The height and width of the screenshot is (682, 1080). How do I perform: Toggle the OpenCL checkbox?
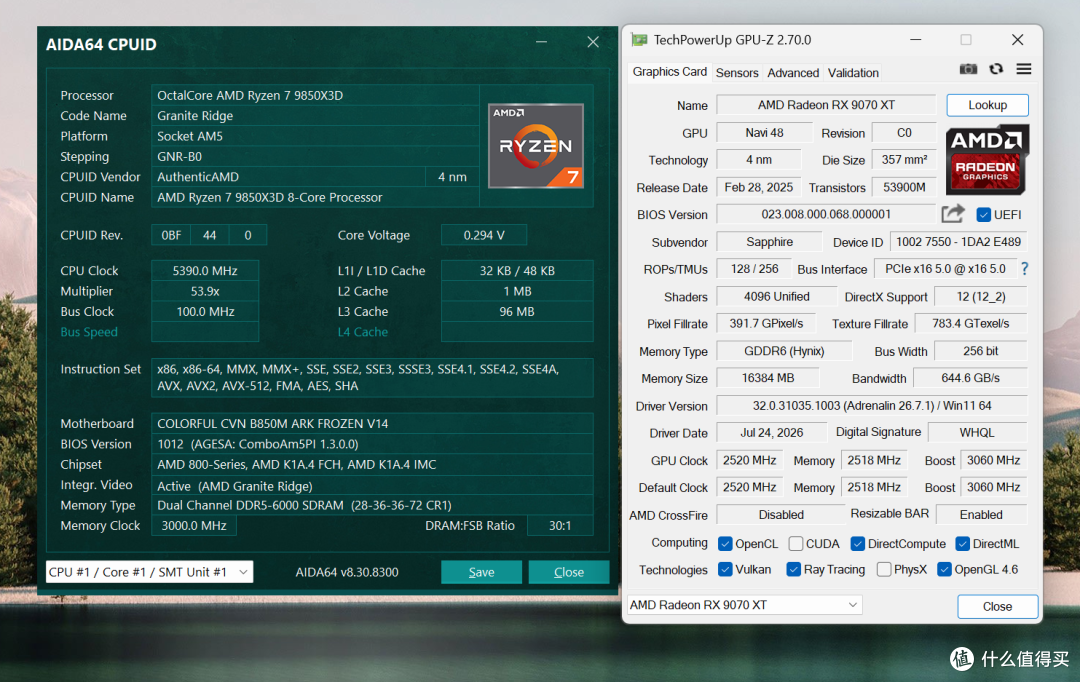tap(725, 544)
